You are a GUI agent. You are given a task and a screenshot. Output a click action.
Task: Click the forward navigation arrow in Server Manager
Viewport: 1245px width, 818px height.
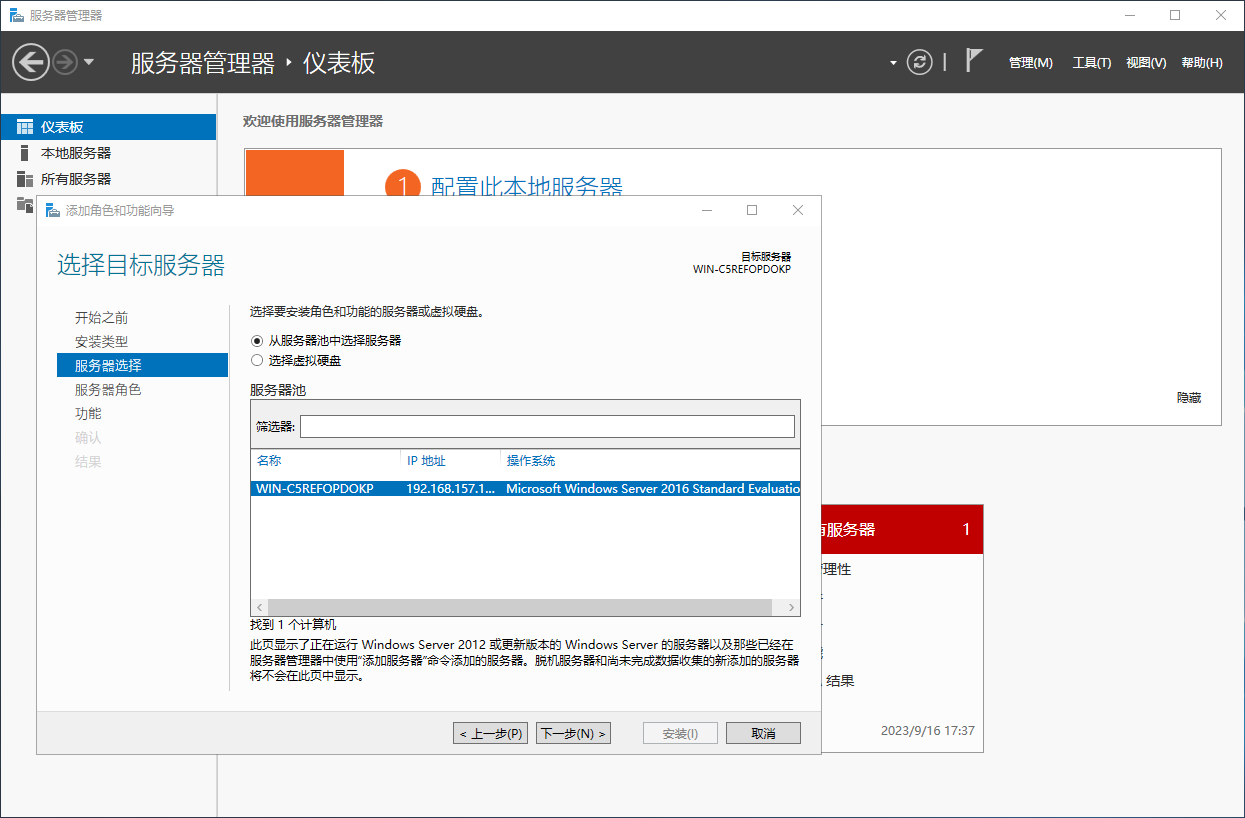point(65,62)
